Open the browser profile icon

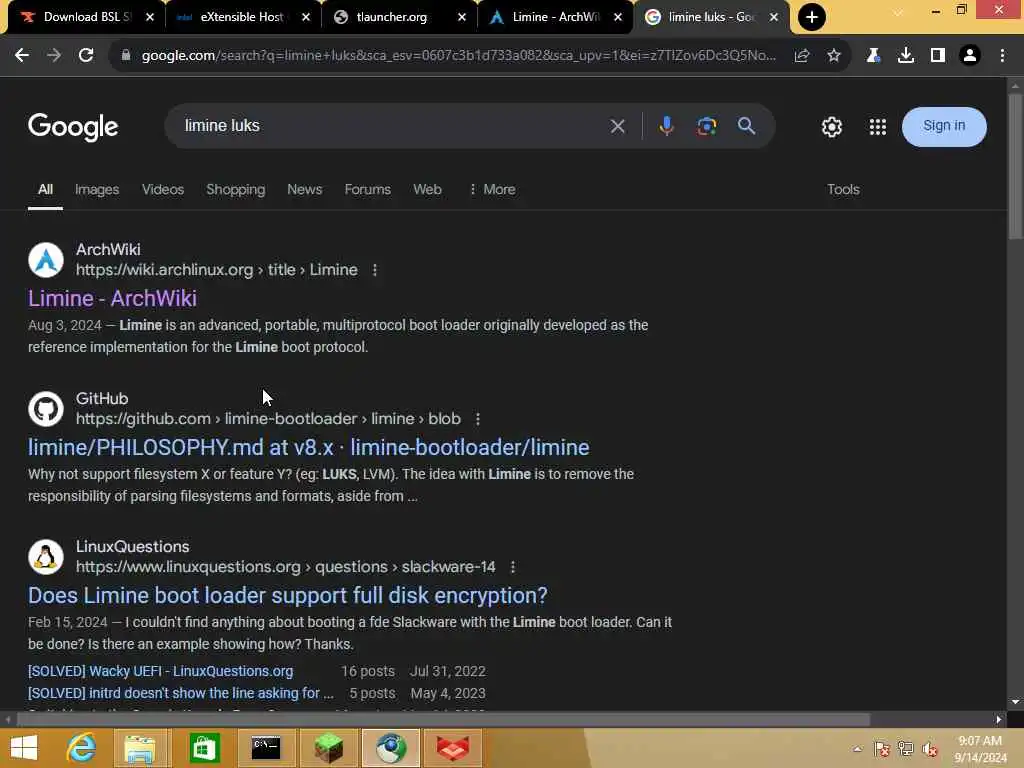coord(970,56)
